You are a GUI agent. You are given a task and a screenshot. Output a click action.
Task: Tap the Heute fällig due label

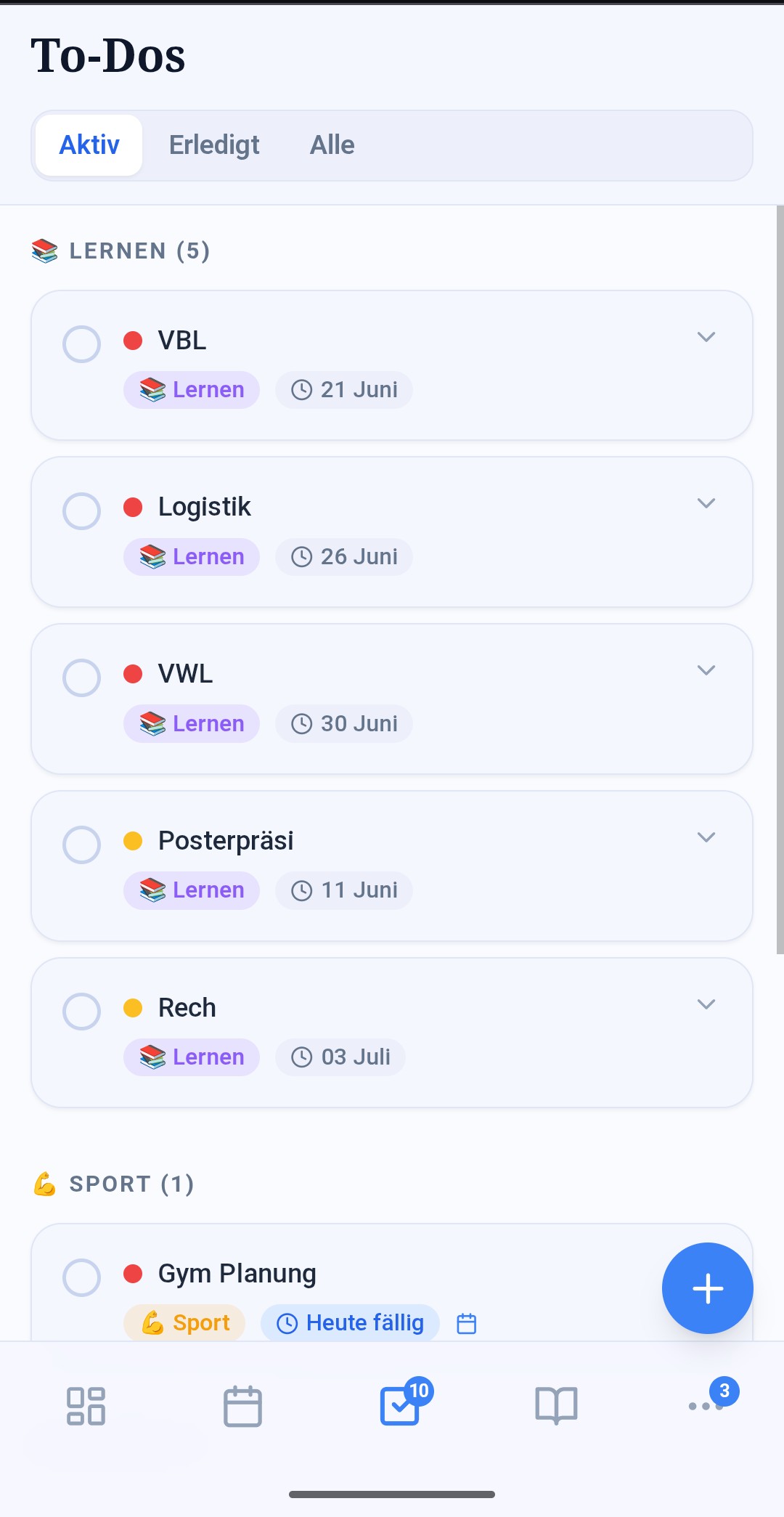[x=350, y=1323]
